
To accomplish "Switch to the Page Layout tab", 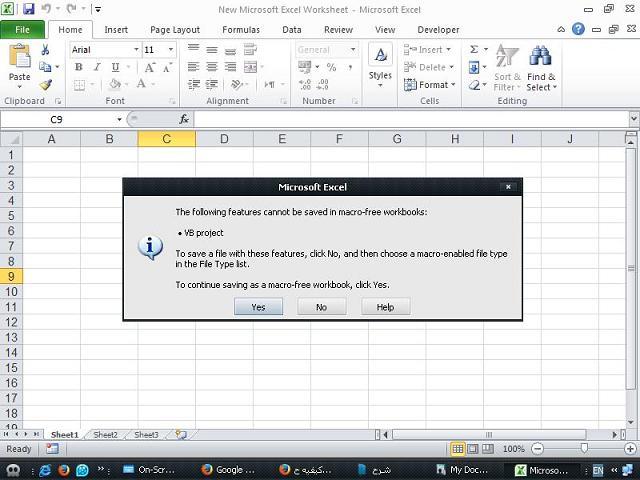I will [x=175, y=30].
